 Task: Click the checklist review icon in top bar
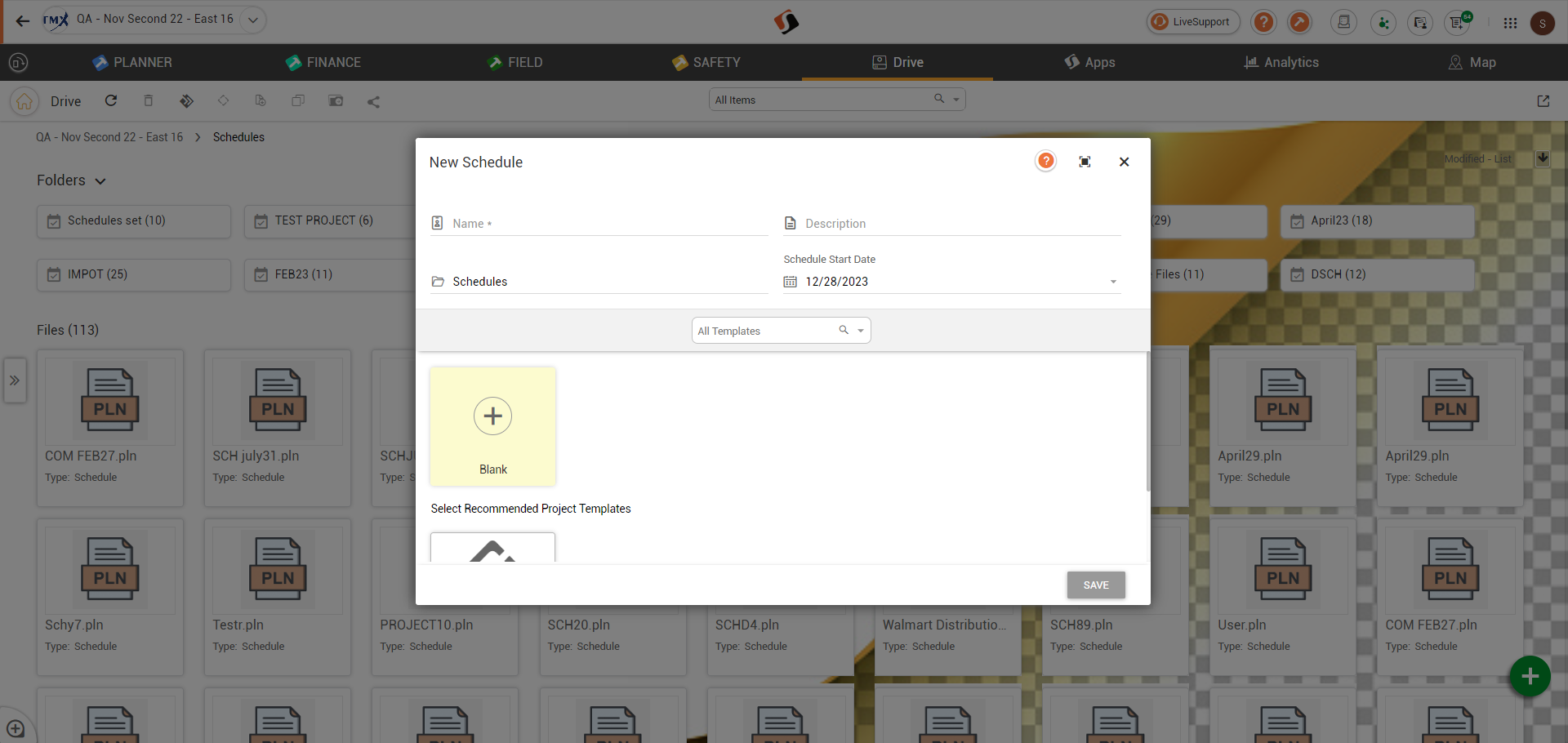(1420, 22)
